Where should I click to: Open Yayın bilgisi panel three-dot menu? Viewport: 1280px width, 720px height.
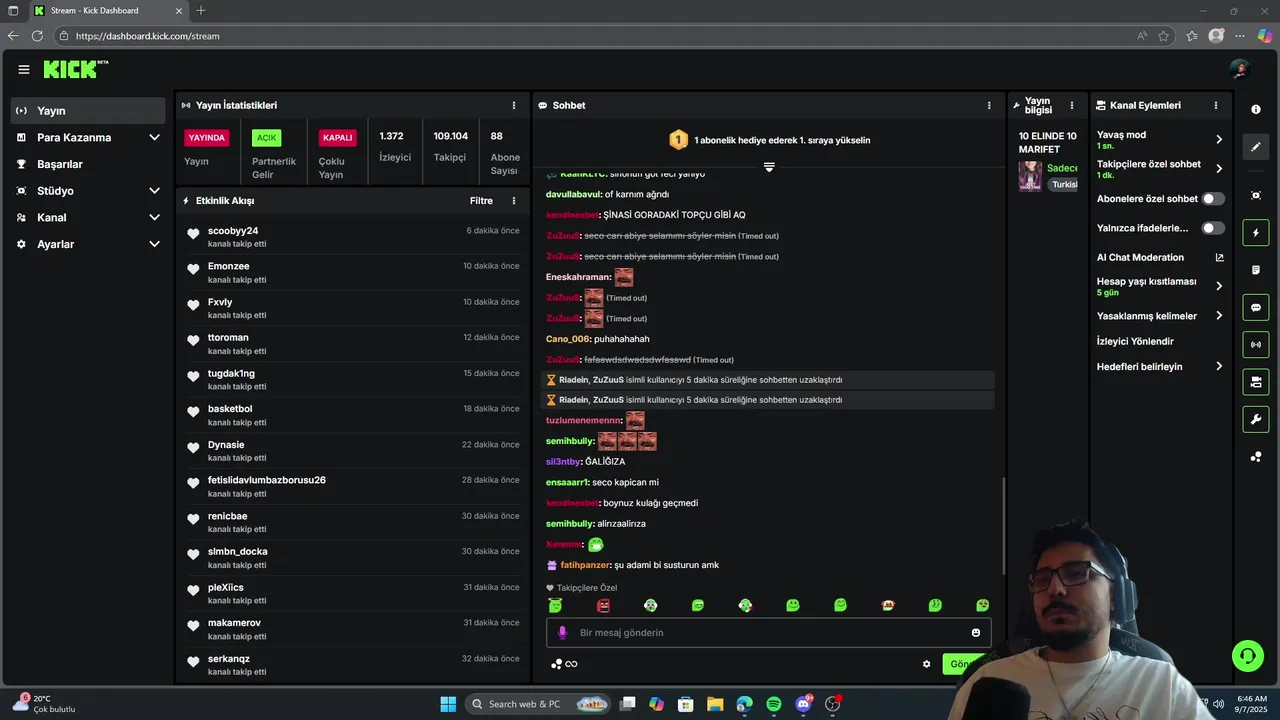1071,105
